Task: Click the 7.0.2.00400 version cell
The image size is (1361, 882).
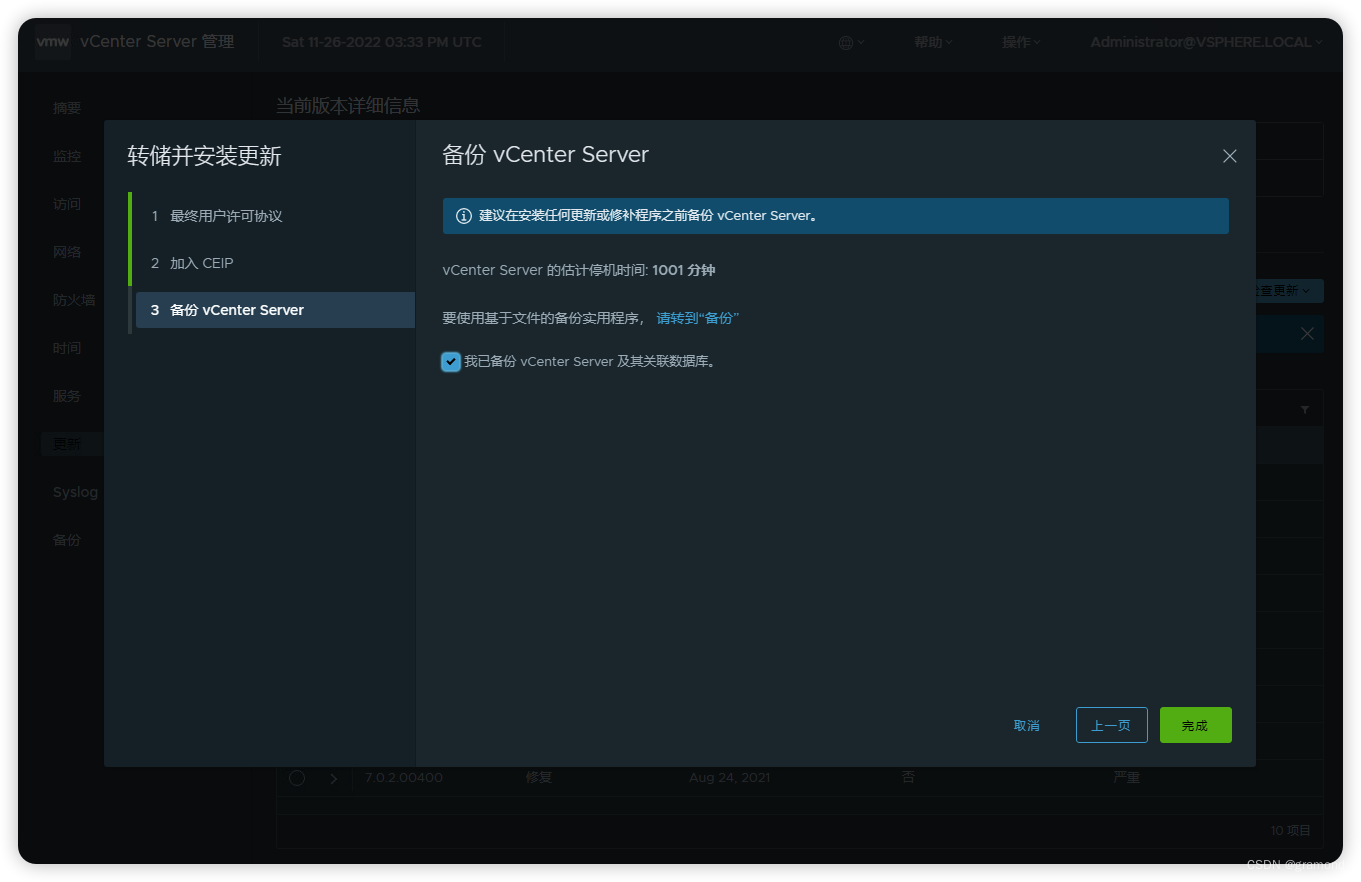Action: click(x=404, y=778)
